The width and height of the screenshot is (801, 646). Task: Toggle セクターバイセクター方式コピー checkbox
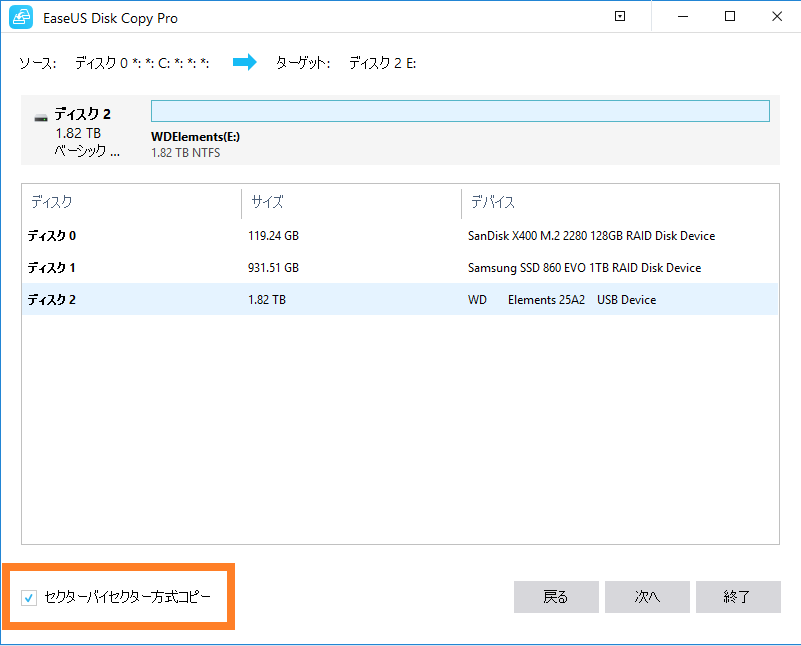[x=29, y=597]
